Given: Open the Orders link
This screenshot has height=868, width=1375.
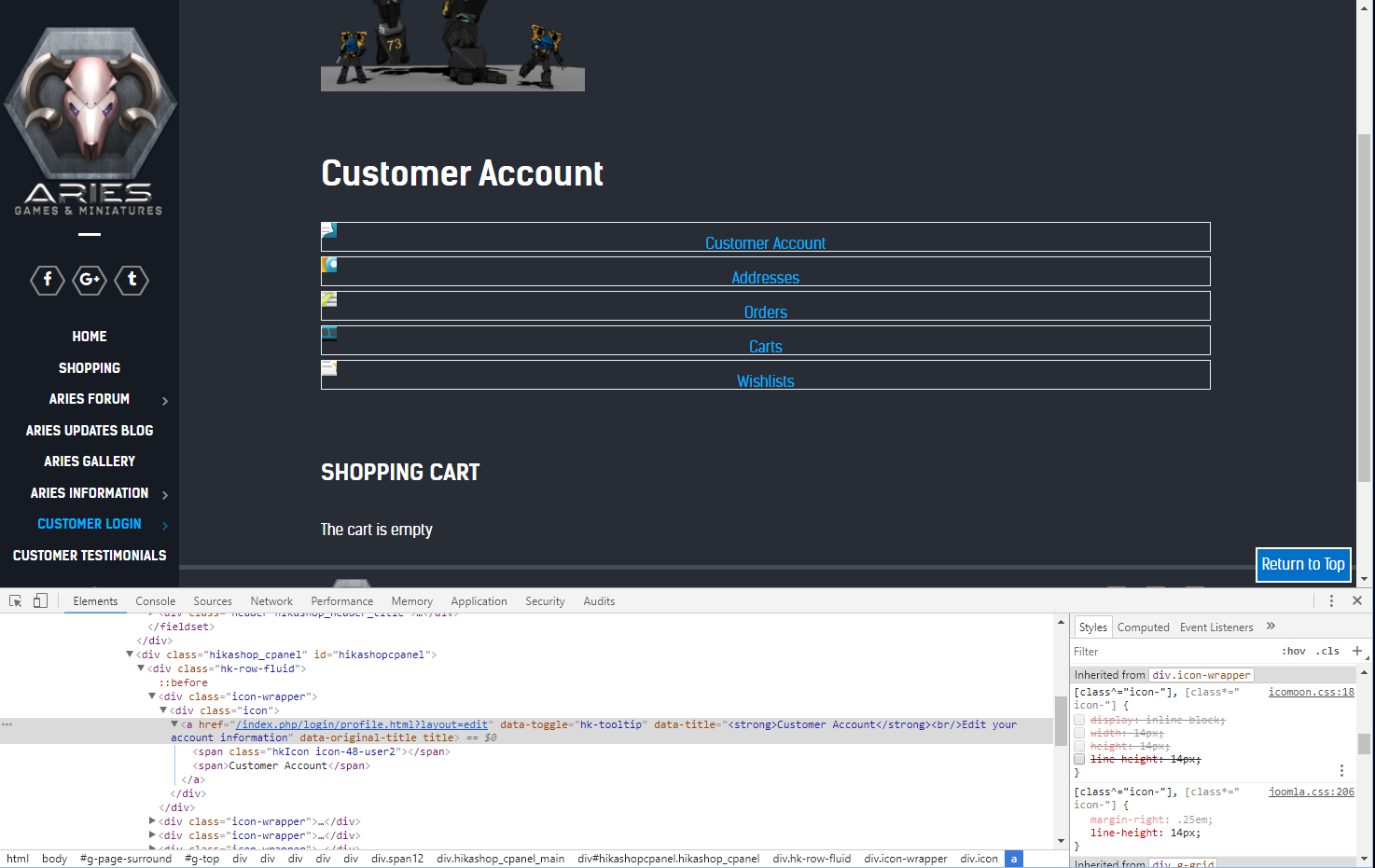Looking at the screenshot, I should pyautogui.click(x=765, y=312).
